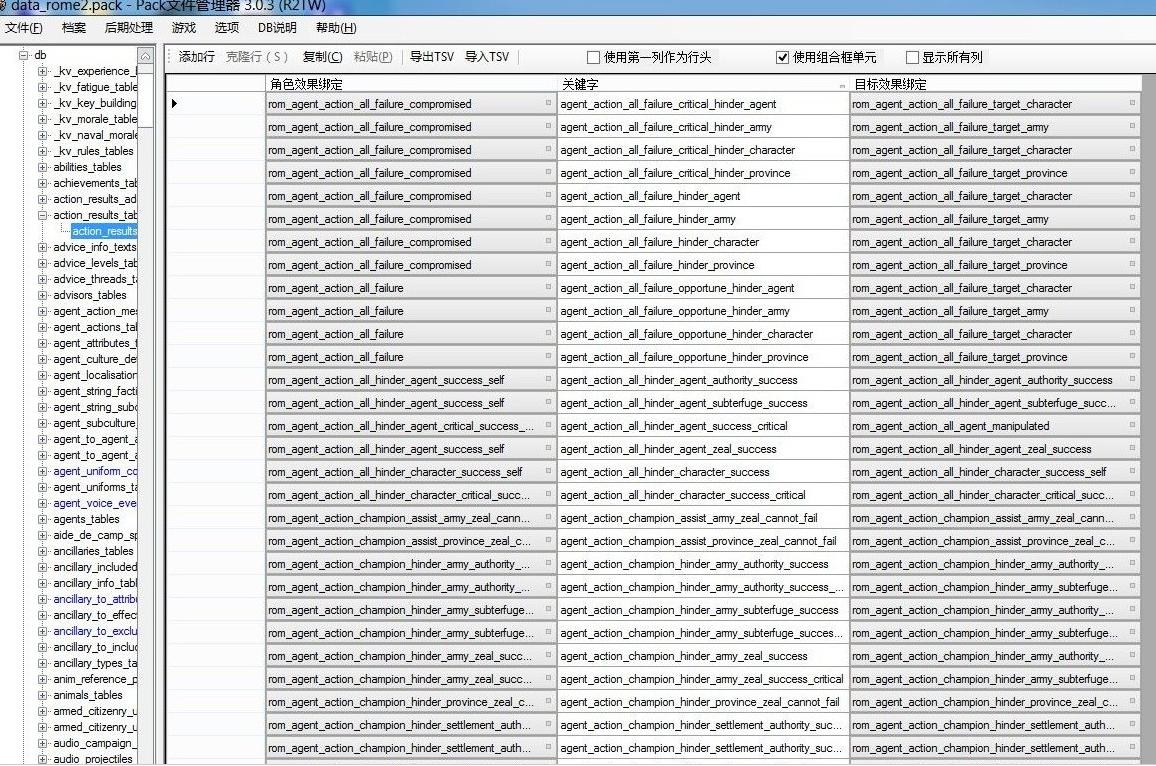Enable 显示所有列 checkbox
Viewport: 1156px width, 766px height.
[912, 58]
